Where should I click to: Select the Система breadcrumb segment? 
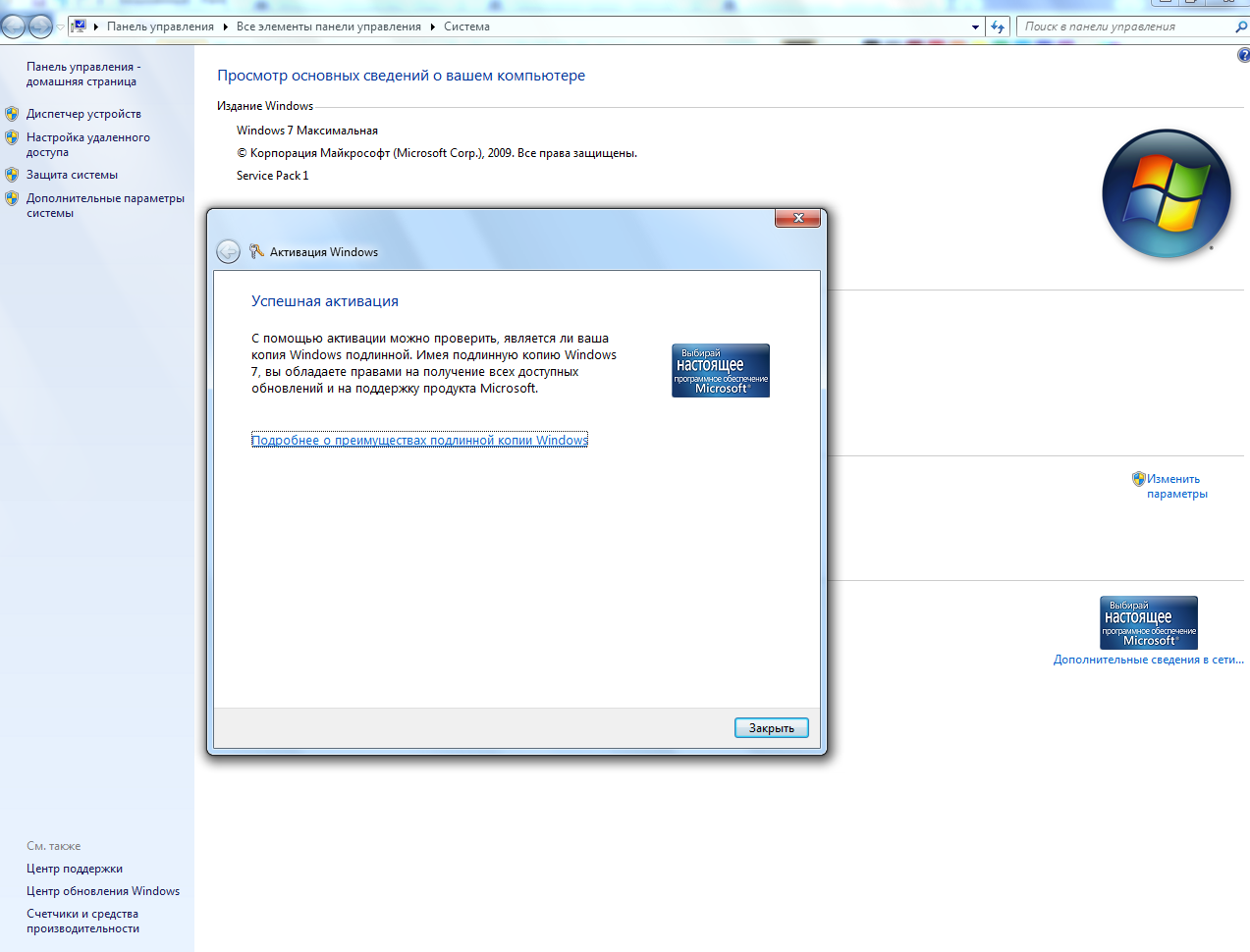(466, 26)
